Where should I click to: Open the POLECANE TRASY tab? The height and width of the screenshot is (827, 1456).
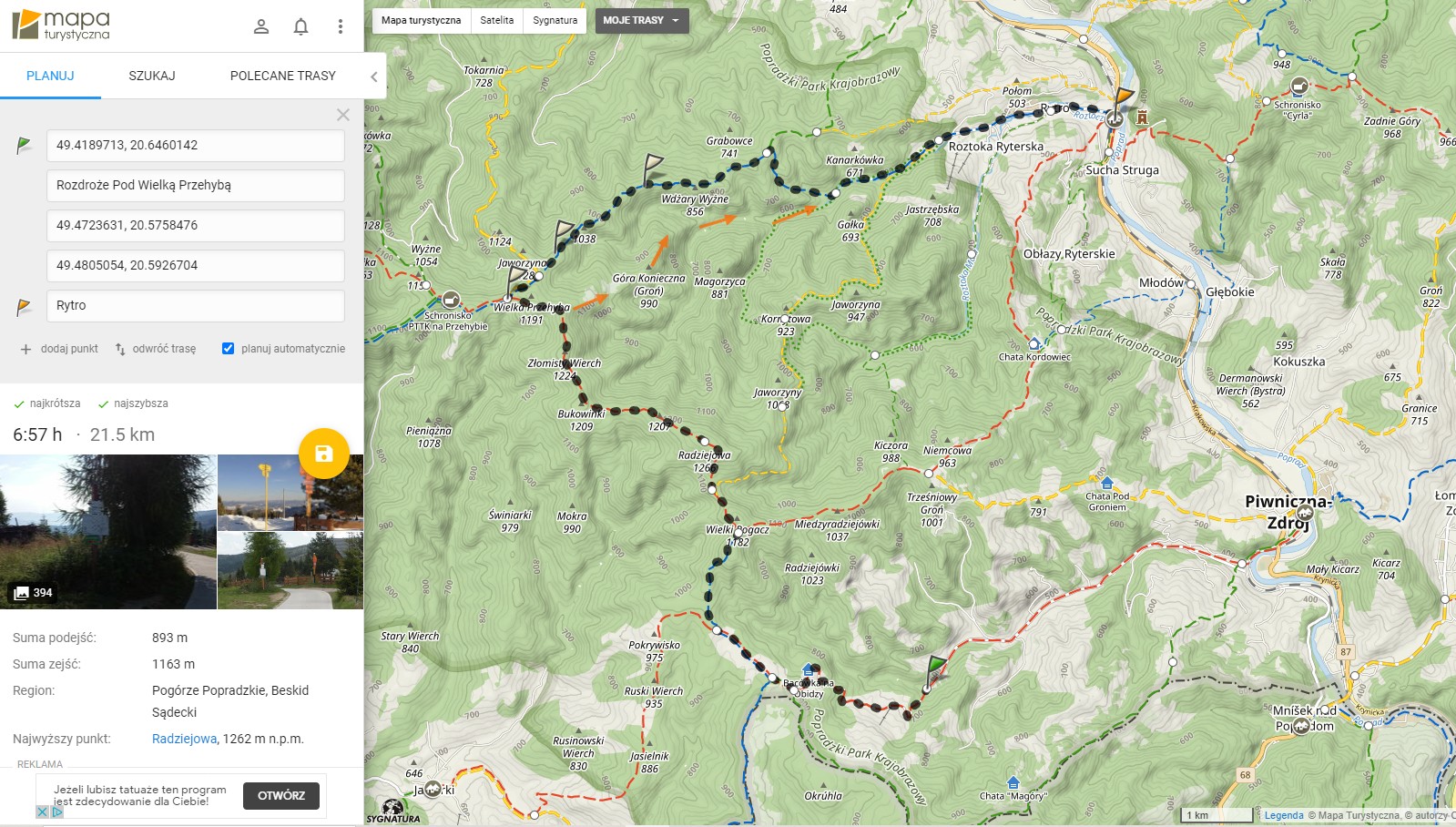(x=283, y=76)
